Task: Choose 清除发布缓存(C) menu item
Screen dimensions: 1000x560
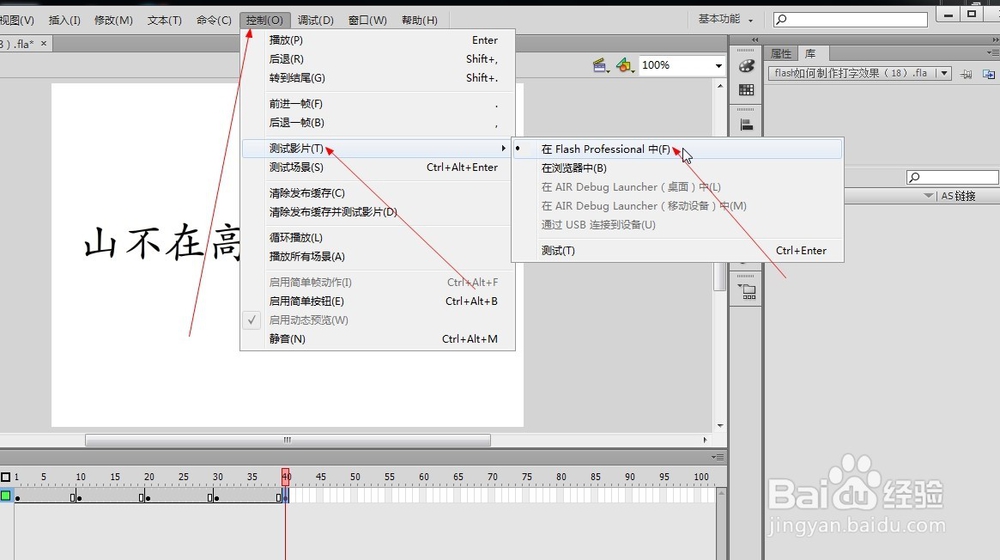Action: coord(378,193)
